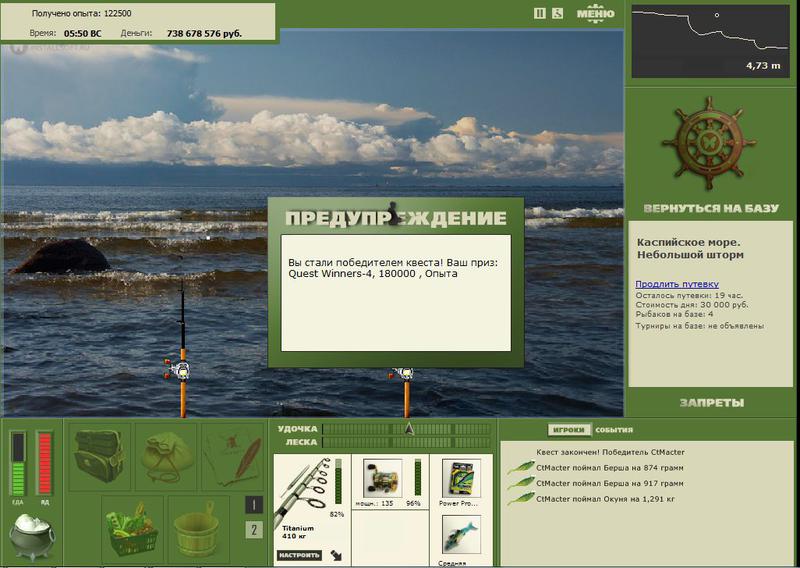
Task: Click the reel durability 96% value
Action: pos(413,503)
